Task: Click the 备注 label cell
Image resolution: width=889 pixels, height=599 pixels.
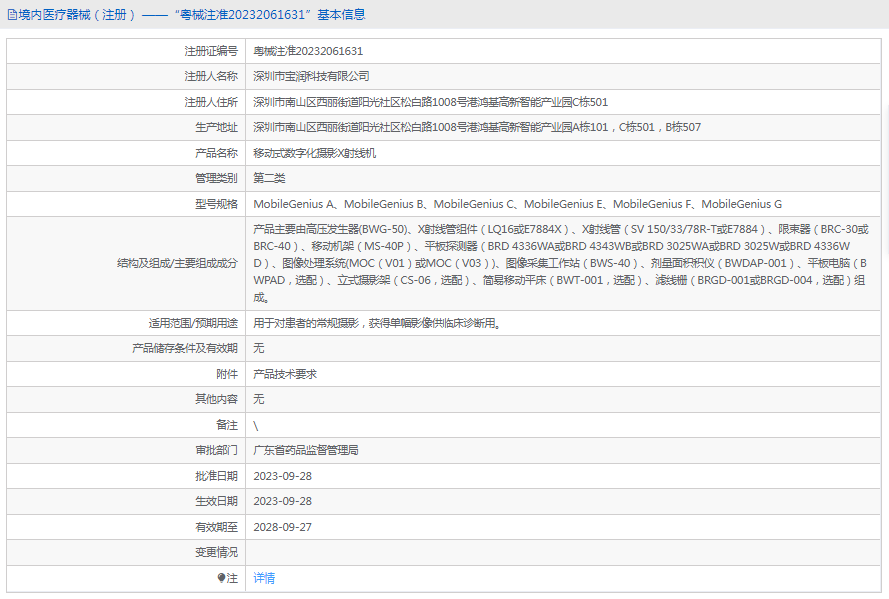Action: click(126, 425)
